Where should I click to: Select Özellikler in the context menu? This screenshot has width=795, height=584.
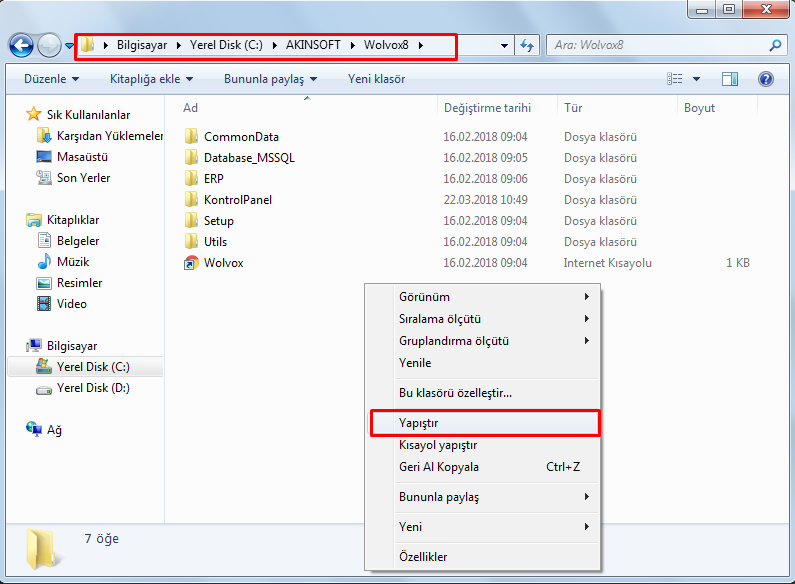(423, 557)
